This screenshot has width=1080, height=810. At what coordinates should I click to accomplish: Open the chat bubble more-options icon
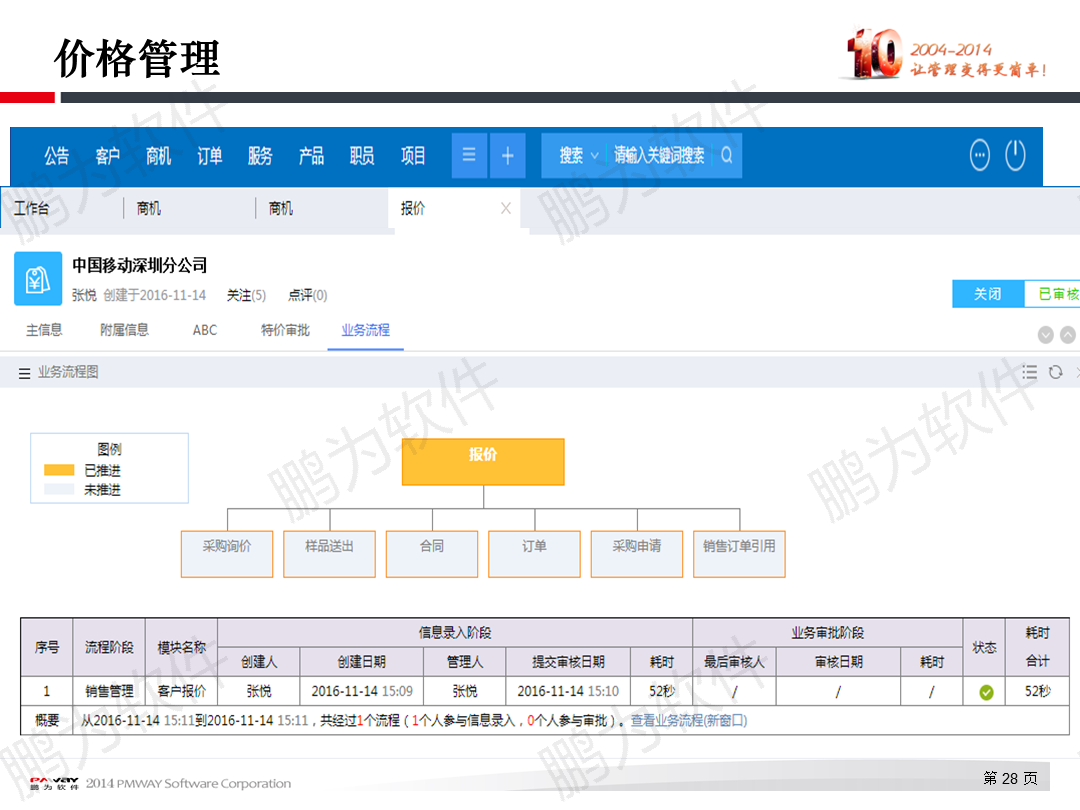coord(979,156)
